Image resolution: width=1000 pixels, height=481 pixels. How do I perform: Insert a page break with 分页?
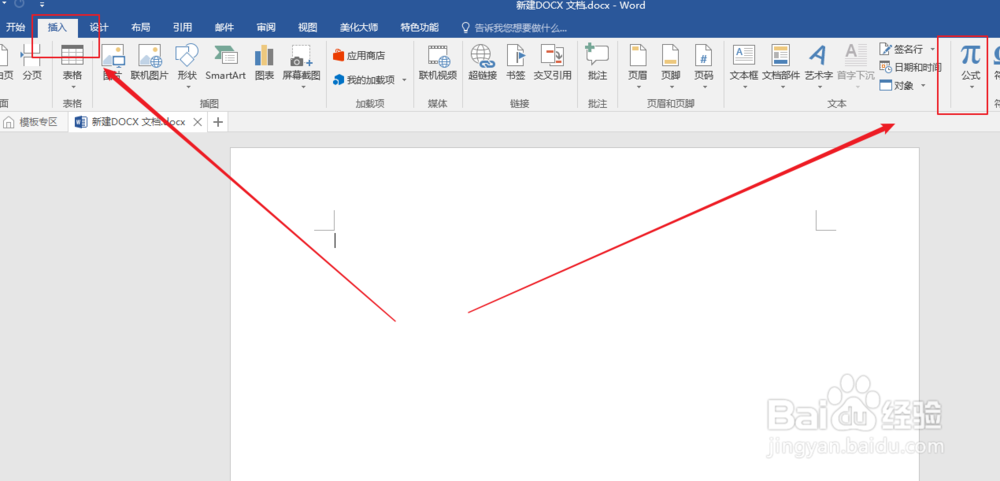[x=32, y=63]
